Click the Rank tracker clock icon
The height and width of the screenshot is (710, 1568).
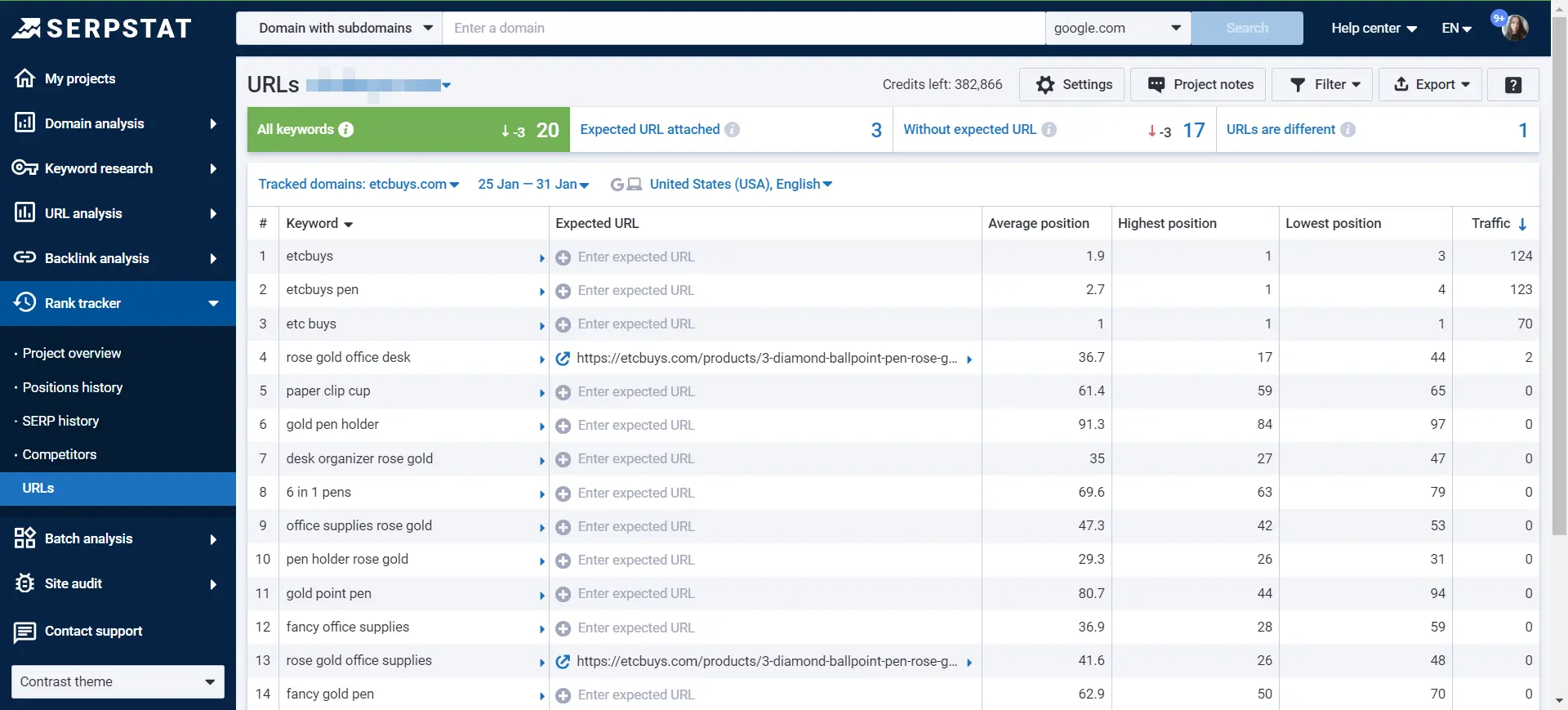(24, 302)
